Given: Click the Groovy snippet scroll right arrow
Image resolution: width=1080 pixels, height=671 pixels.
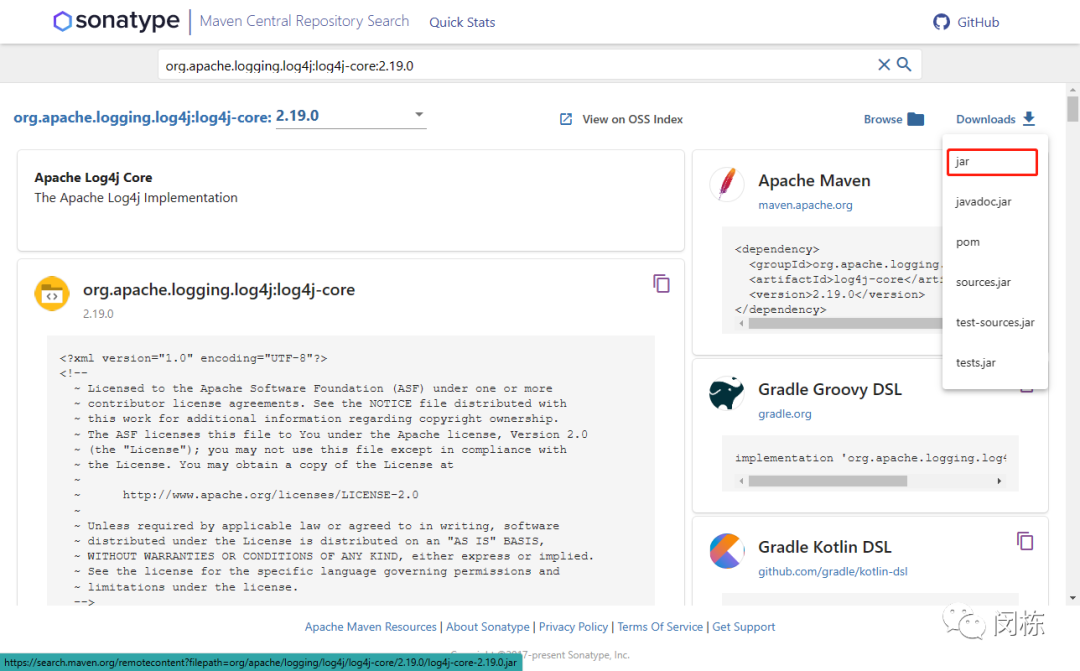Looking at the screenshot, I should [x=999, y=481].
